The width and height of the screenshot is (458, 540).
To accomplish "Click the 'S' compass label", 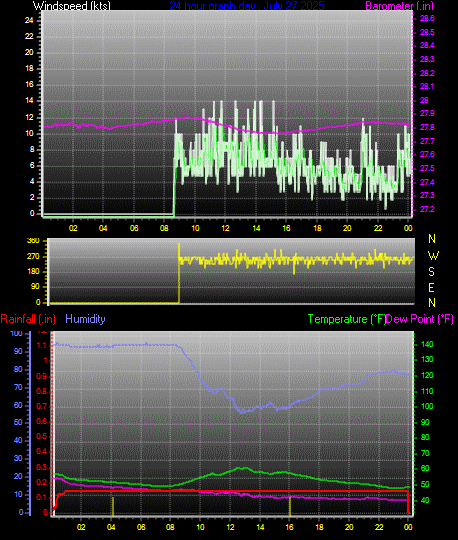I will [x=431, y=272].
